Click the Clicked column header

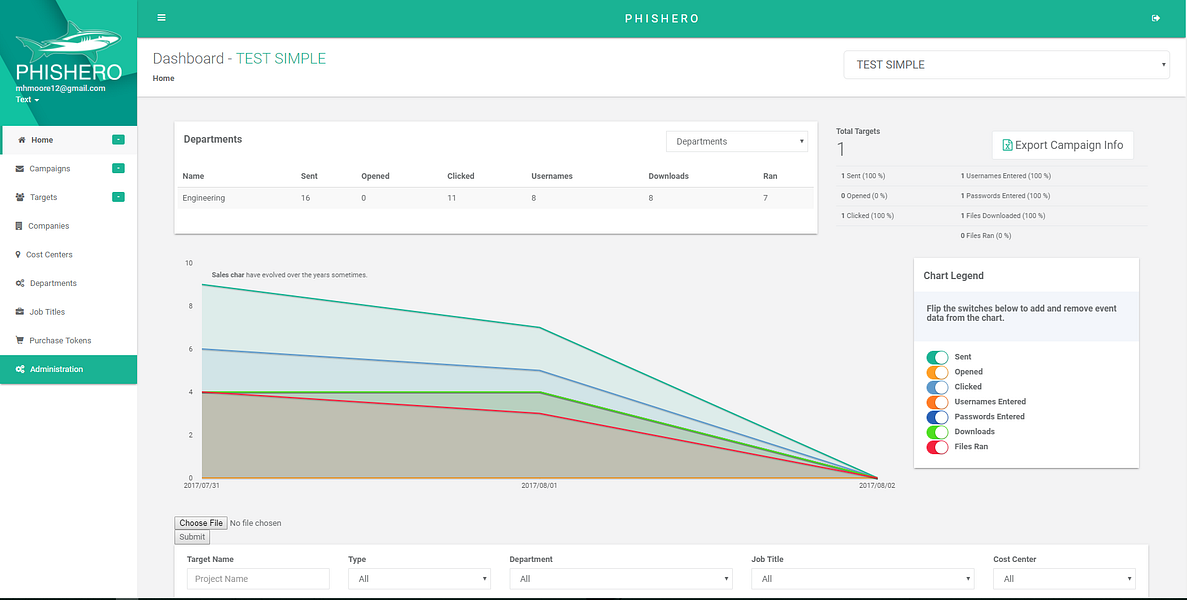point(461,176)
